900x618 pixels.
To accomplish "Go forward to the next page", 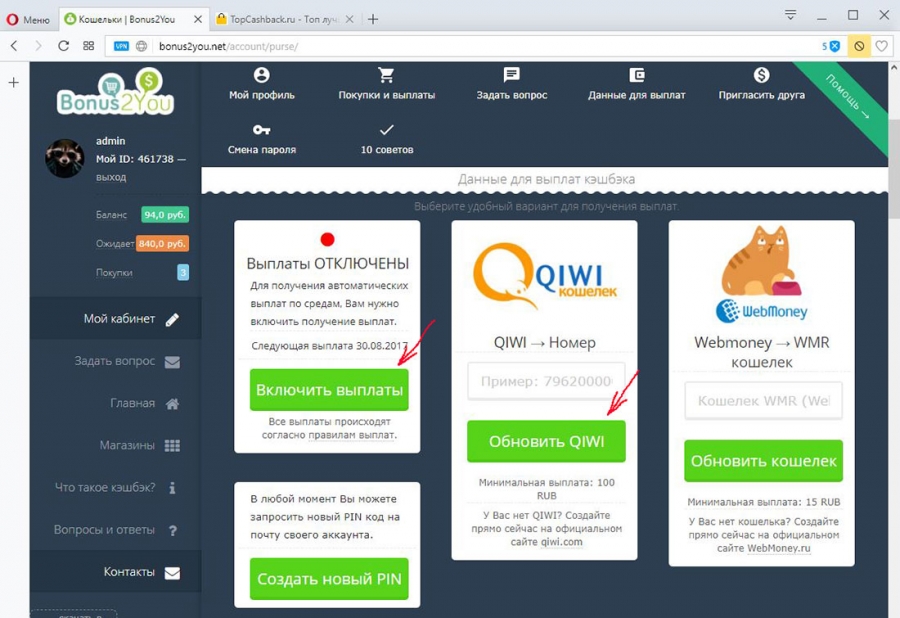I will point(38,46).
